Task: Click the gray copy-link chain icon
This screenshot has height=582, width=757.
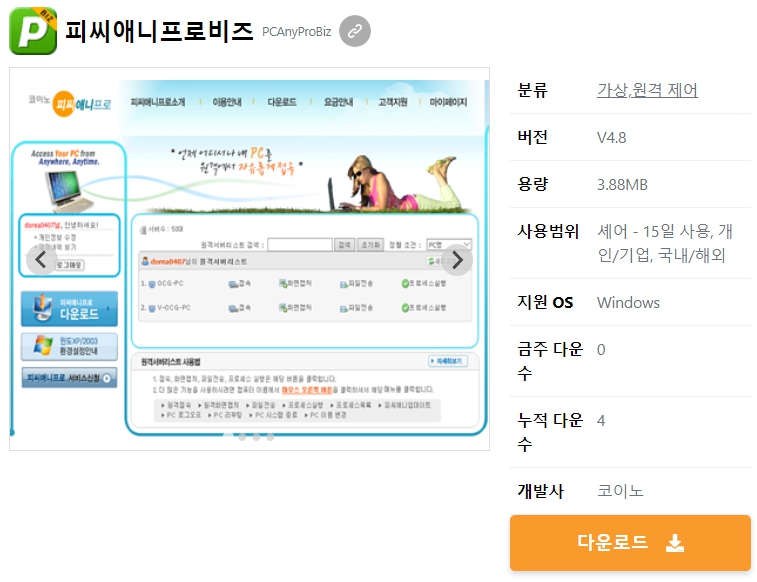Action: point(355,31)
